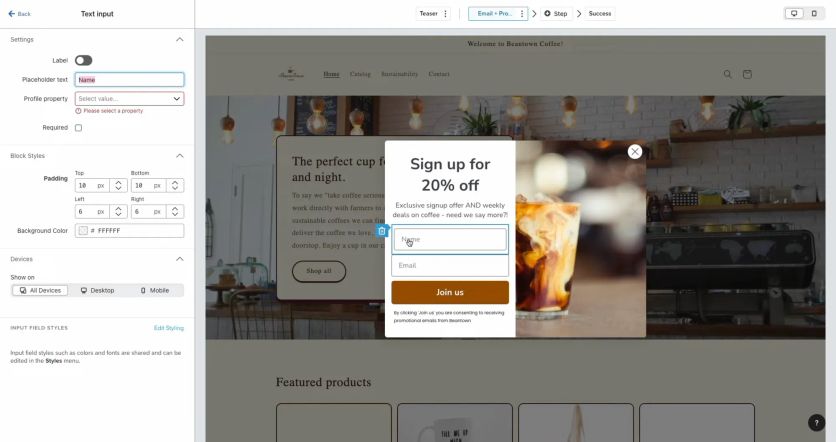Check the Required checkbox

(x=78, y=128)
